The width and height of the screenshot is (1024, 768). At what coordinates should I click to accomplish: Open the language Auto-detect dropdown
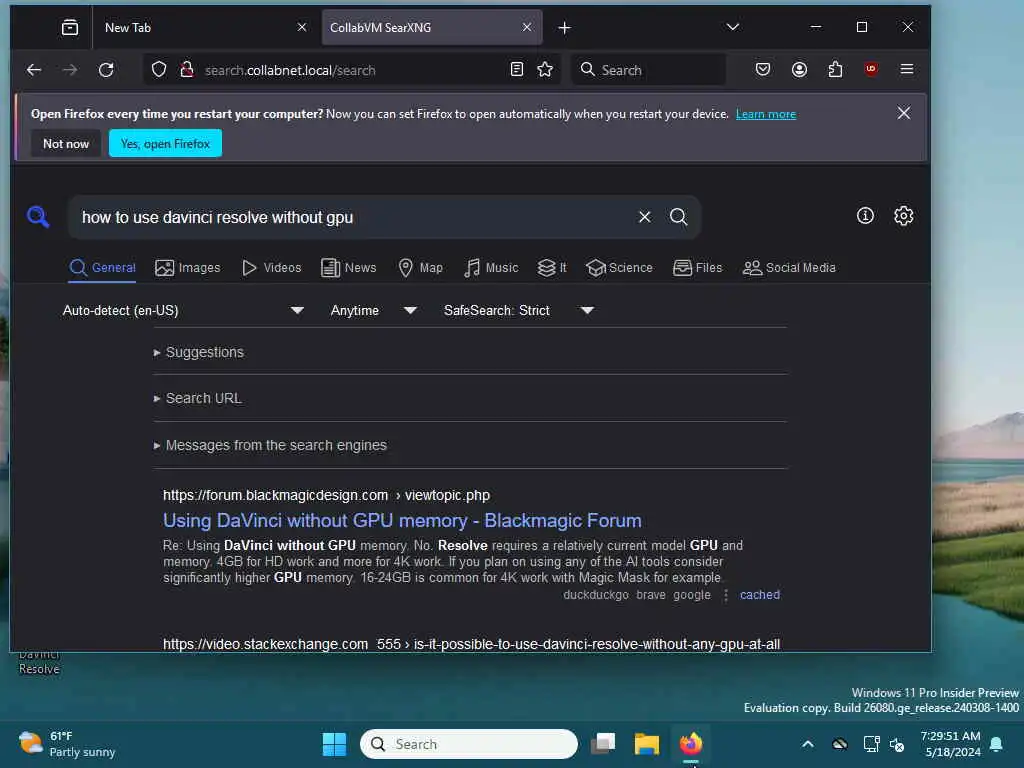pyautogui.click(x=183, y=310)
